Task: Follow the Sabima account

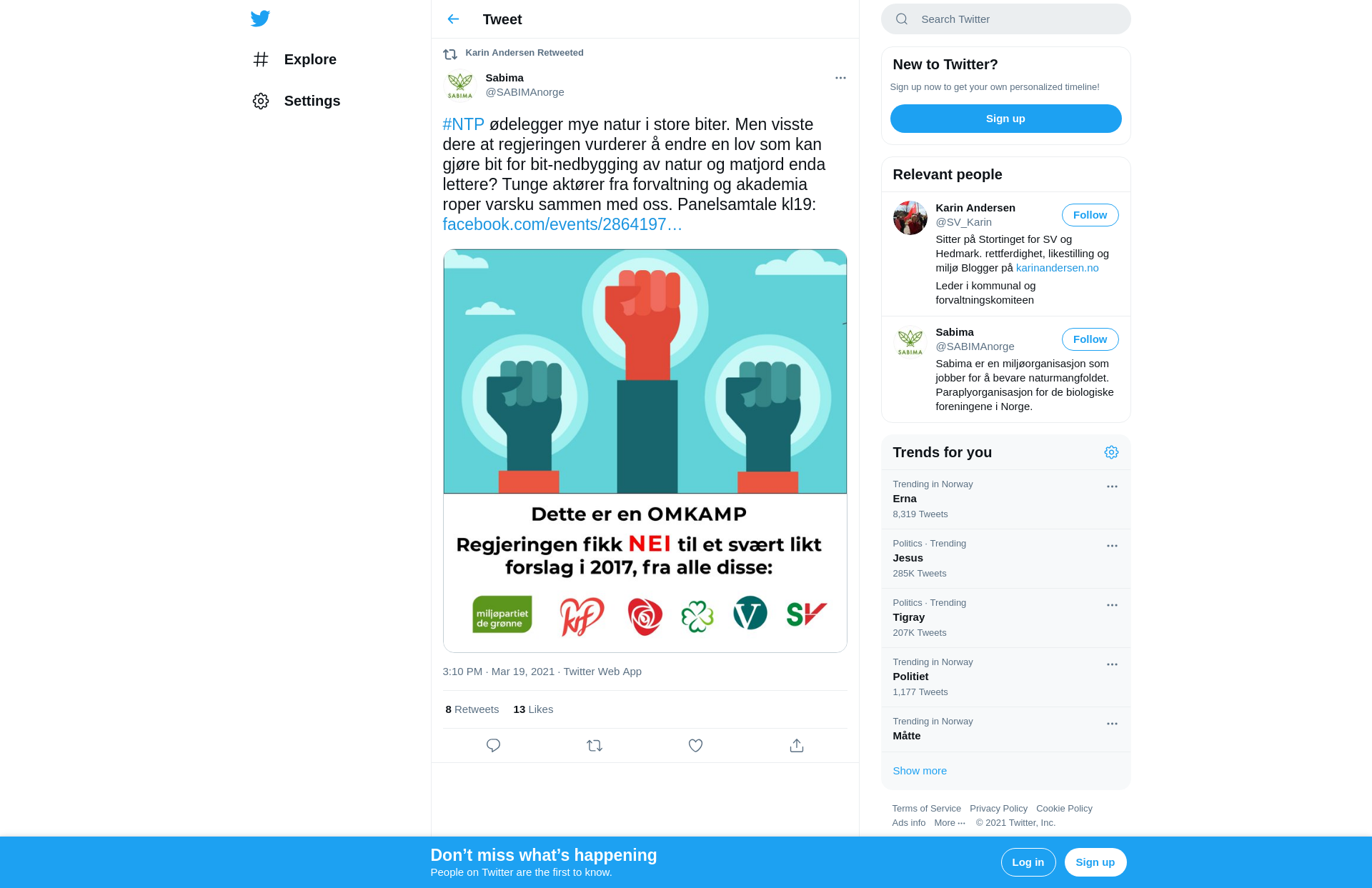Action: click(1090, 339)
